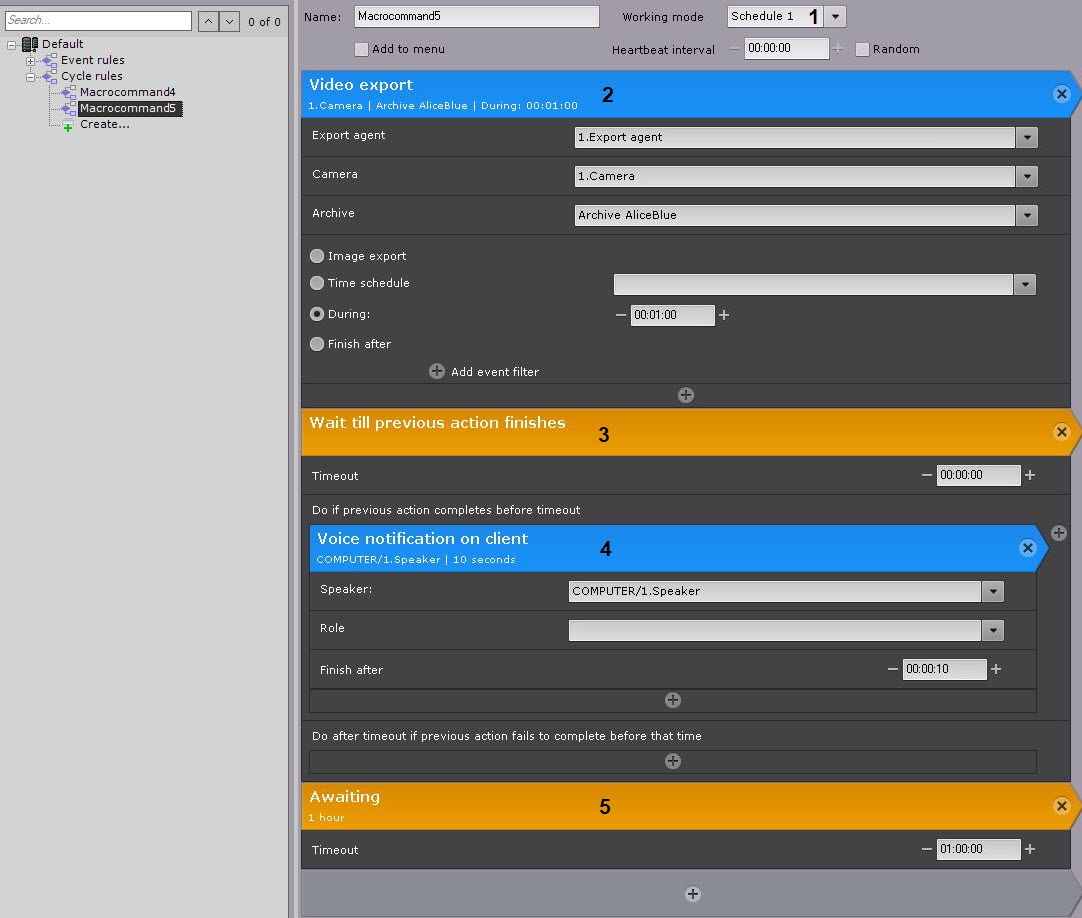This screenshot has width=1082, height=918.
Task: Click the macro Name input field
Action: click(476, 17)
